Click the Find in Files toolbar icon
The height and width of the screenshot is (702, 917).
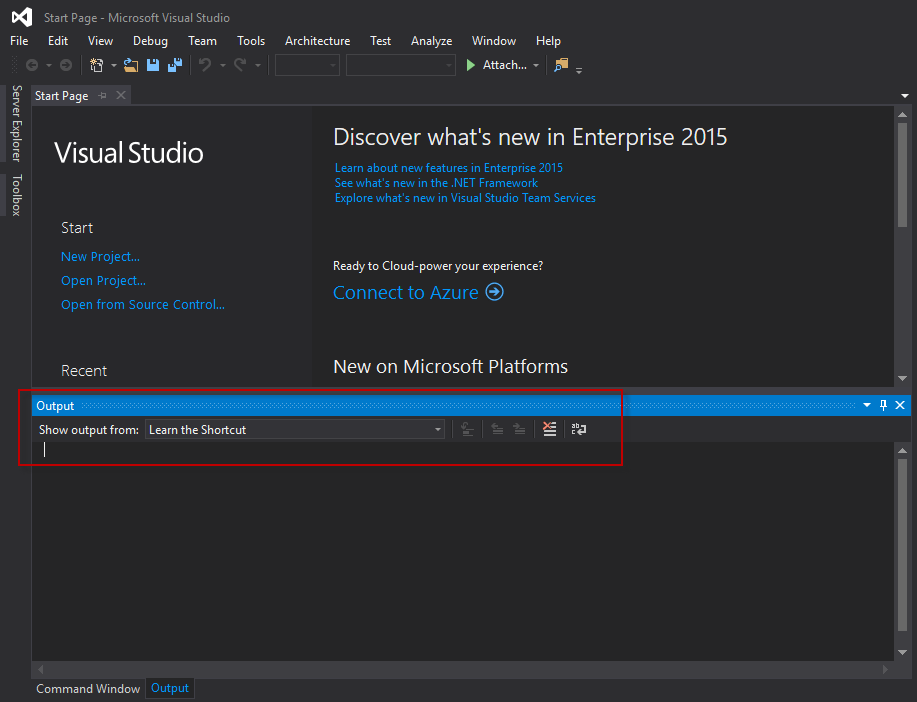coord(561,65)
